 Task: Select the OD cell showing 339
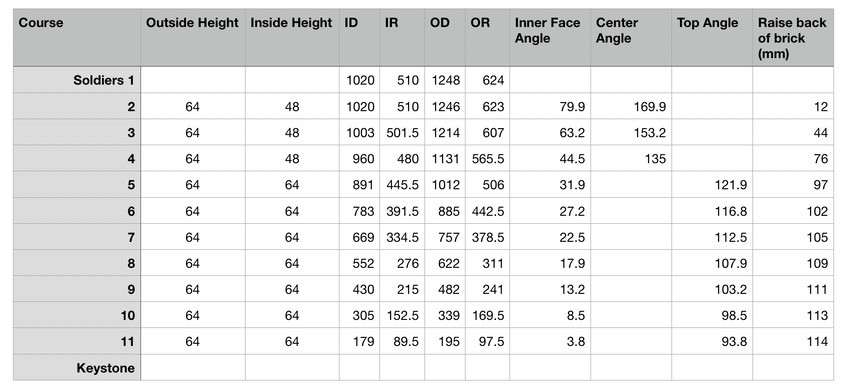pyautogui.click(x=445, y=316)
